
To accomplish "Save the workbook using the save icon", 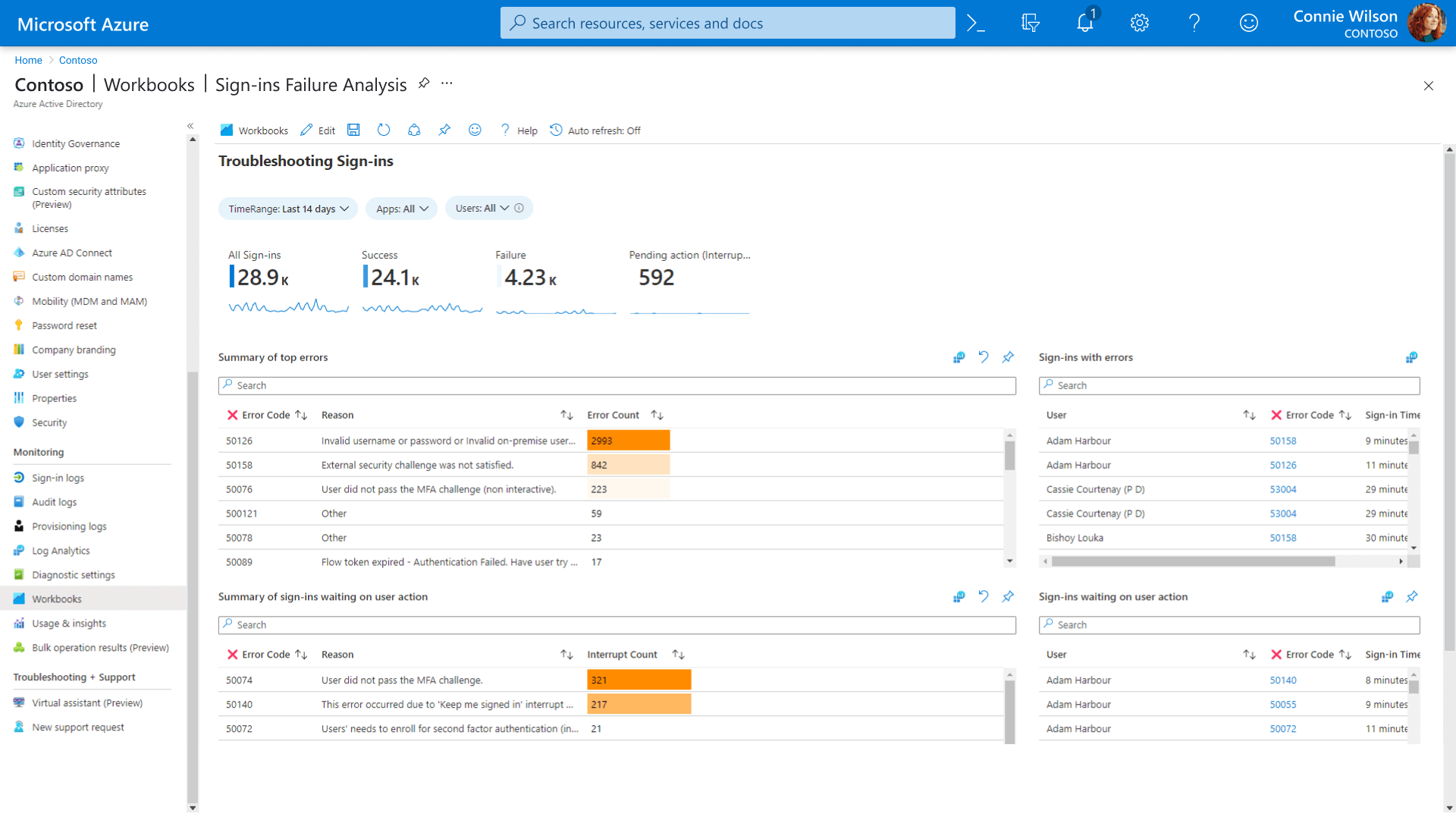I will click(x=353, y=130).
